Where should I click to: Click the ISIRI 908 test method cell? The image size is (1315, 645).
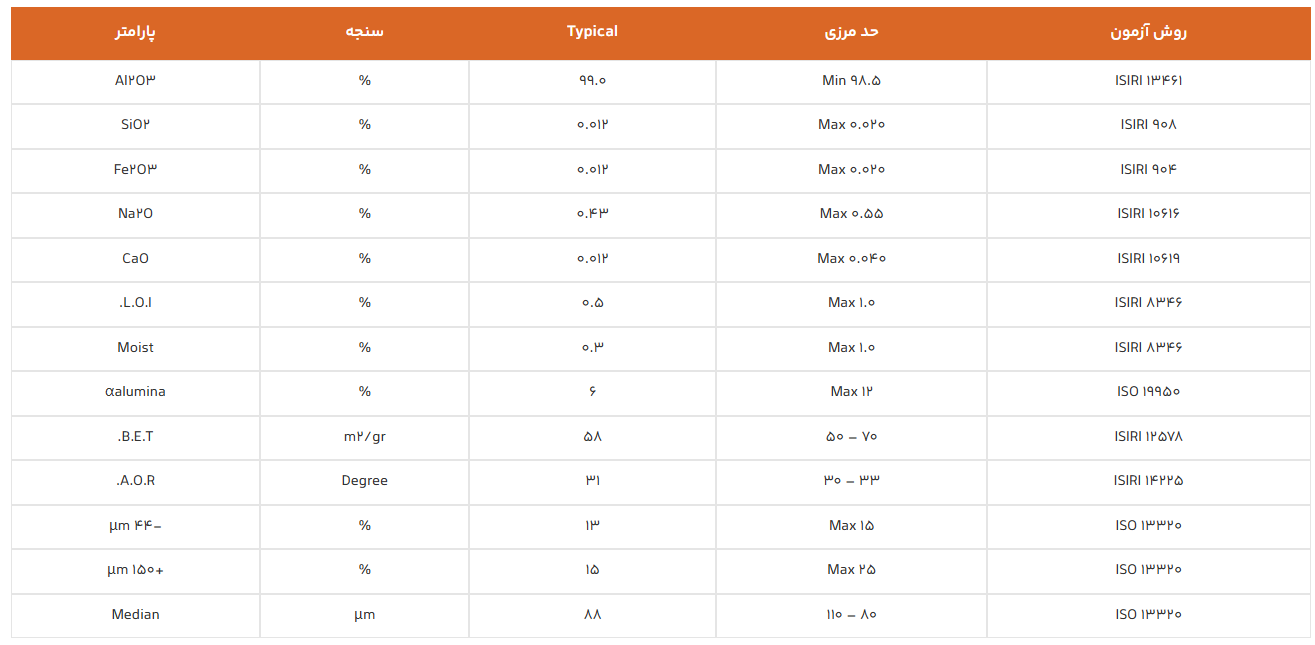point(1148,125)
